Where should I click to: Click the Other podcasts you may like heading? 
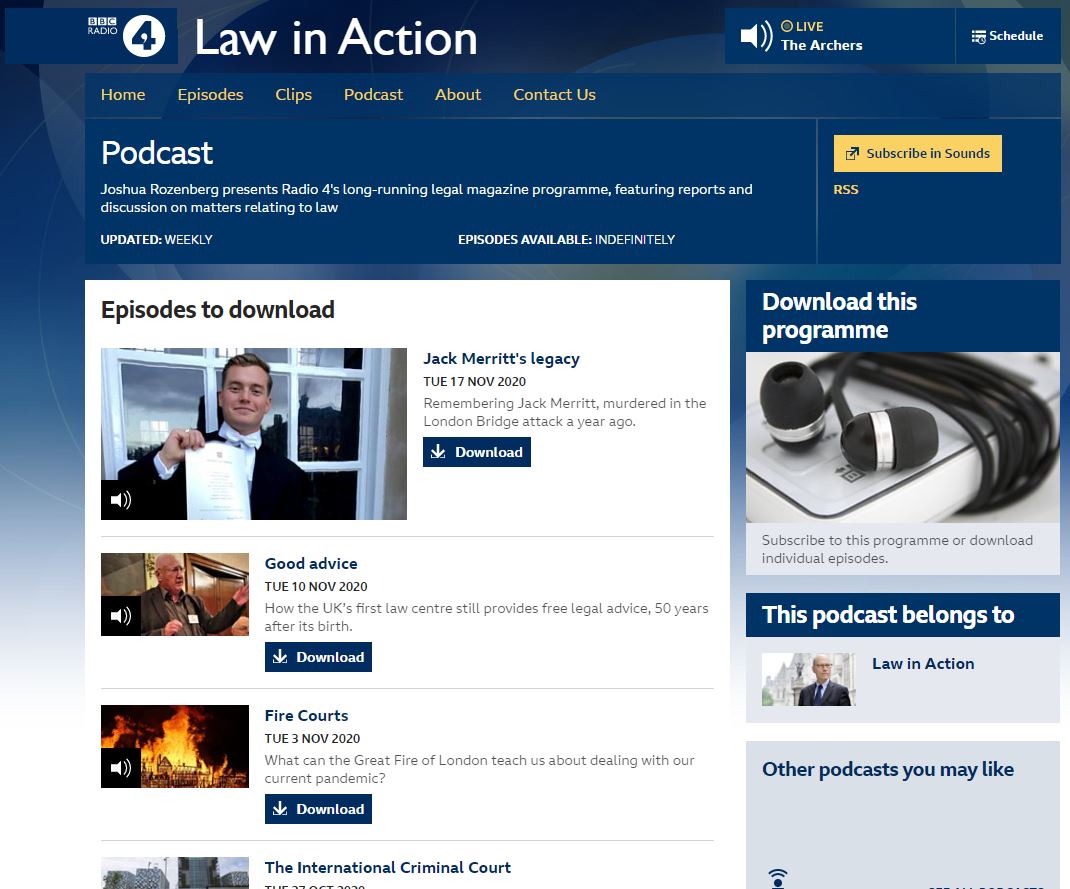[x=888, y=770]
